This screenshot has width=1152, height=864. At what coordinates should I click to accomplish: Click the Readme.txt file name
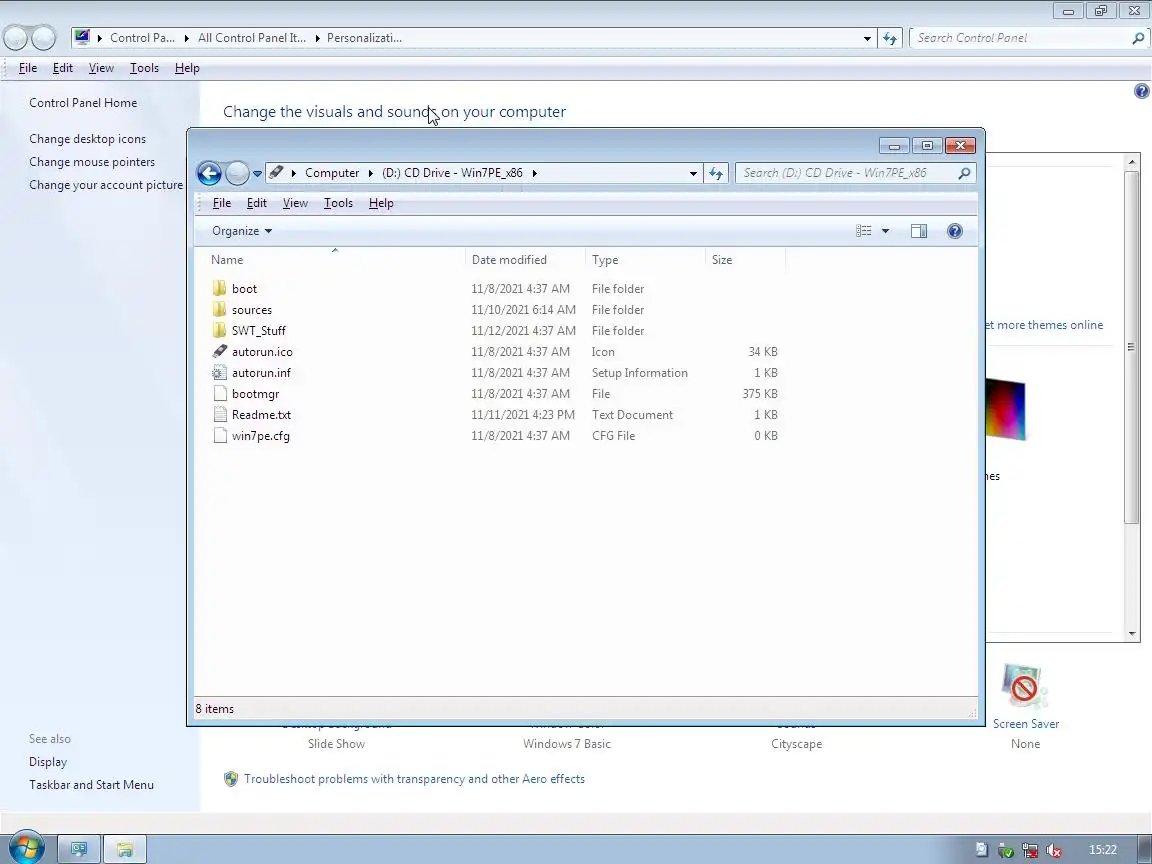click(261, 414)
